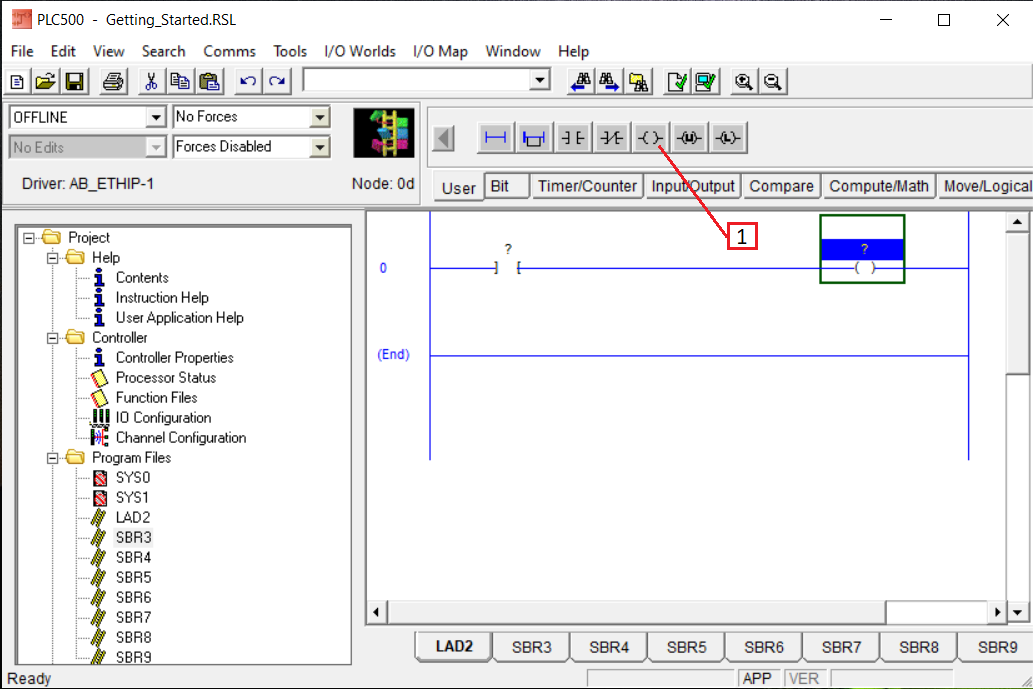Open the toolbar search combo dropdown arrow

tap(540, 80)
